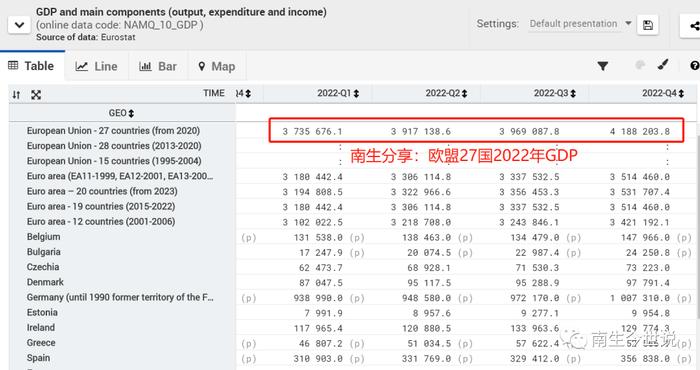Switch to the Table tab
This screenshot has width=700, height=370.
pos(32,66)
